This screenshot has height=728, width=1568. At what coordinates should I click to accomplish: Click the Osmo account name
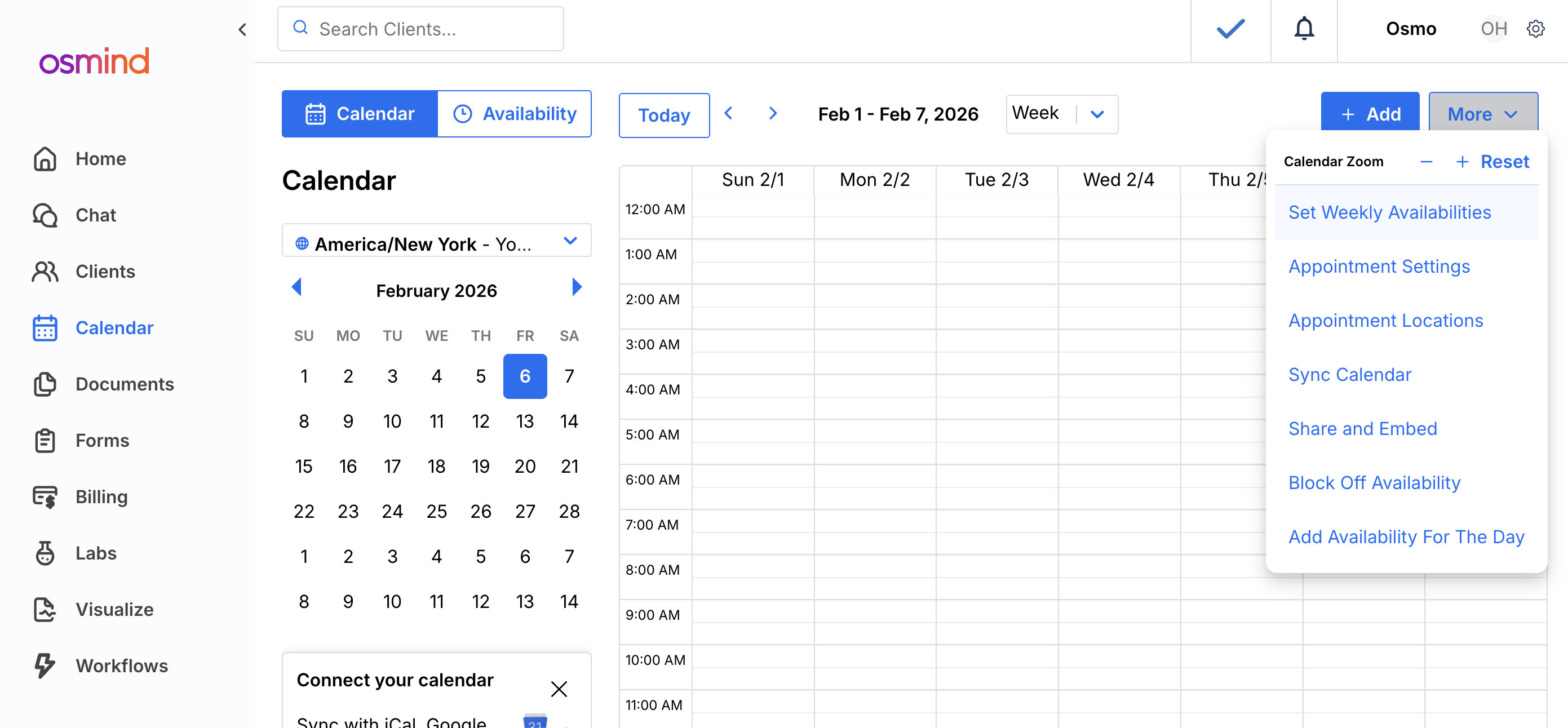[1410, 29]
